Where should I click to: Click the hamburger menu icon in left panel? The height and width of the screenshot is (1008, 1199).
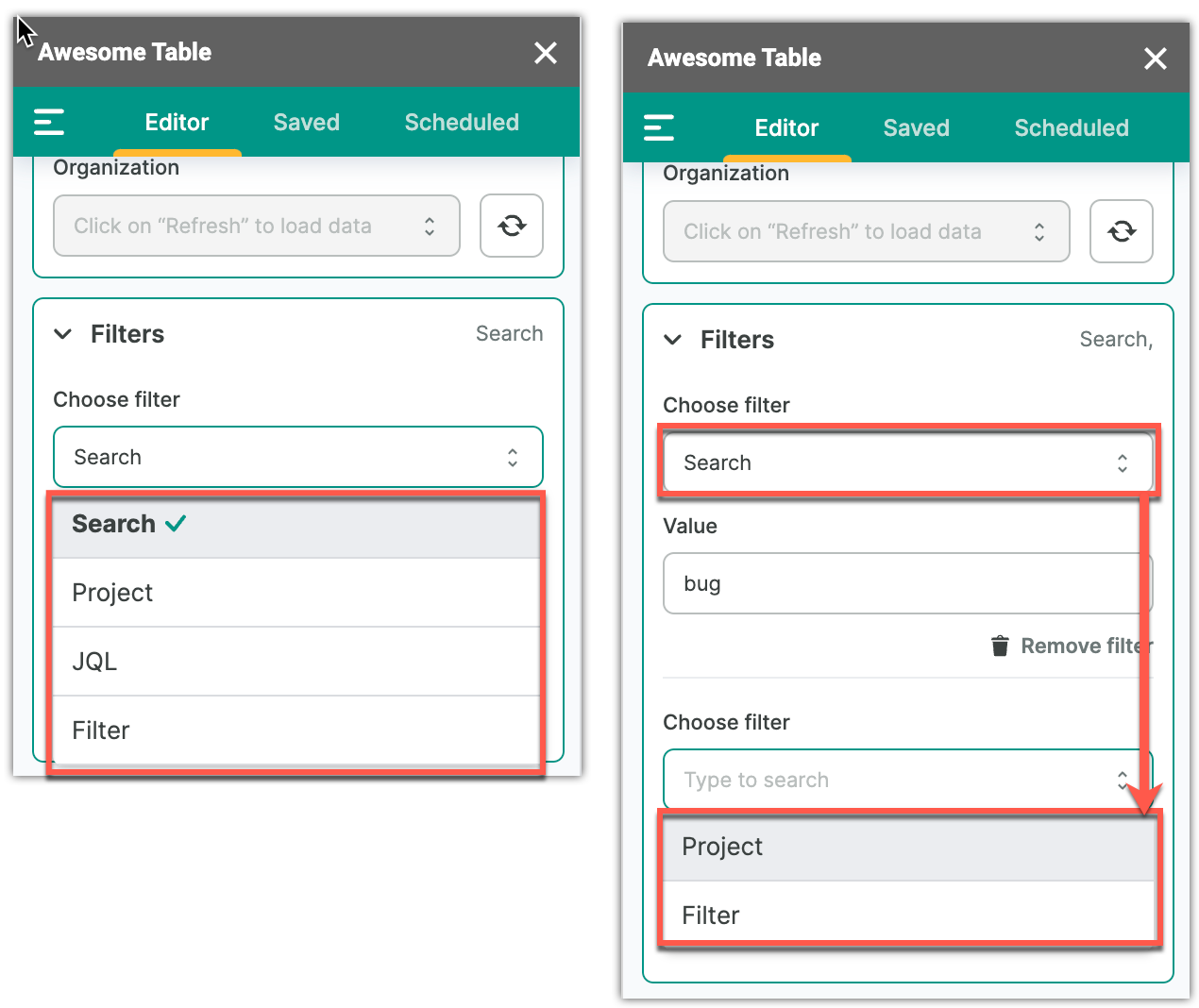click(49, 122)
